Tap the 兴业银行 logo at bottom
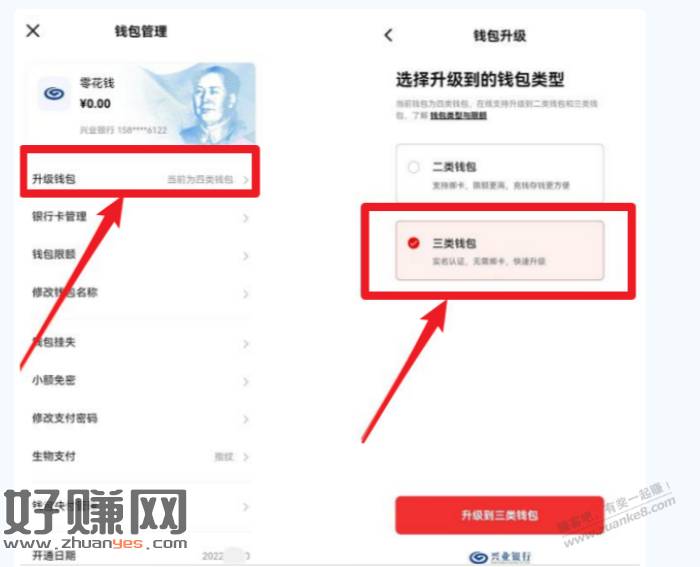Image resolution: width=700 pixels, height=567 pixels. tap(500, 557)
